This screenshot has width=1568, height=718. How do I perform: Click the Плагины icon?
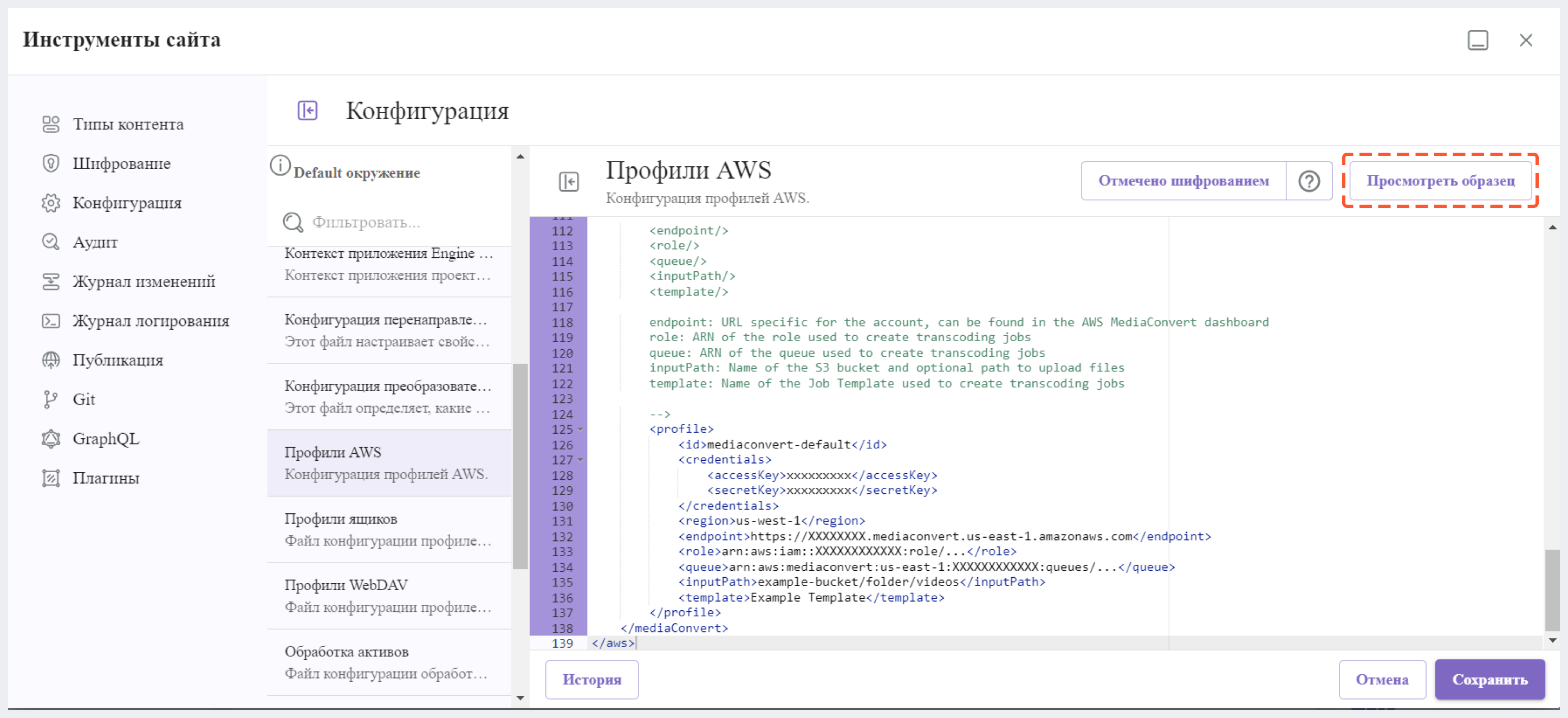[x=50, y=478]
